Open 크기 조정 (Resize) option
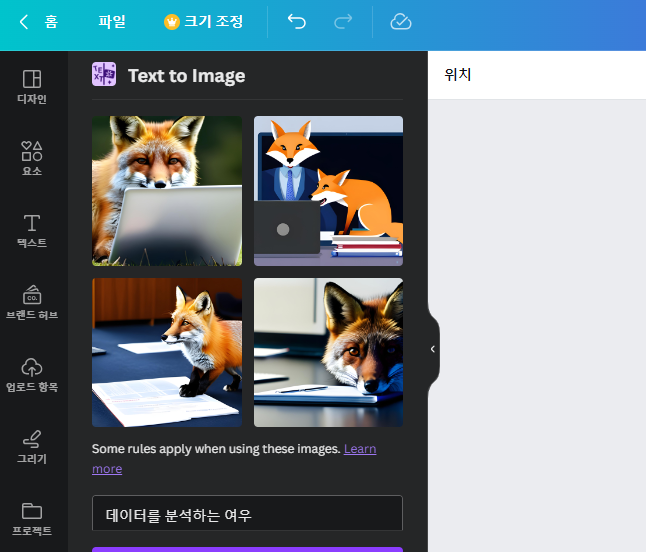The width and height of the screenshot is (646, 552). (213, 21)
